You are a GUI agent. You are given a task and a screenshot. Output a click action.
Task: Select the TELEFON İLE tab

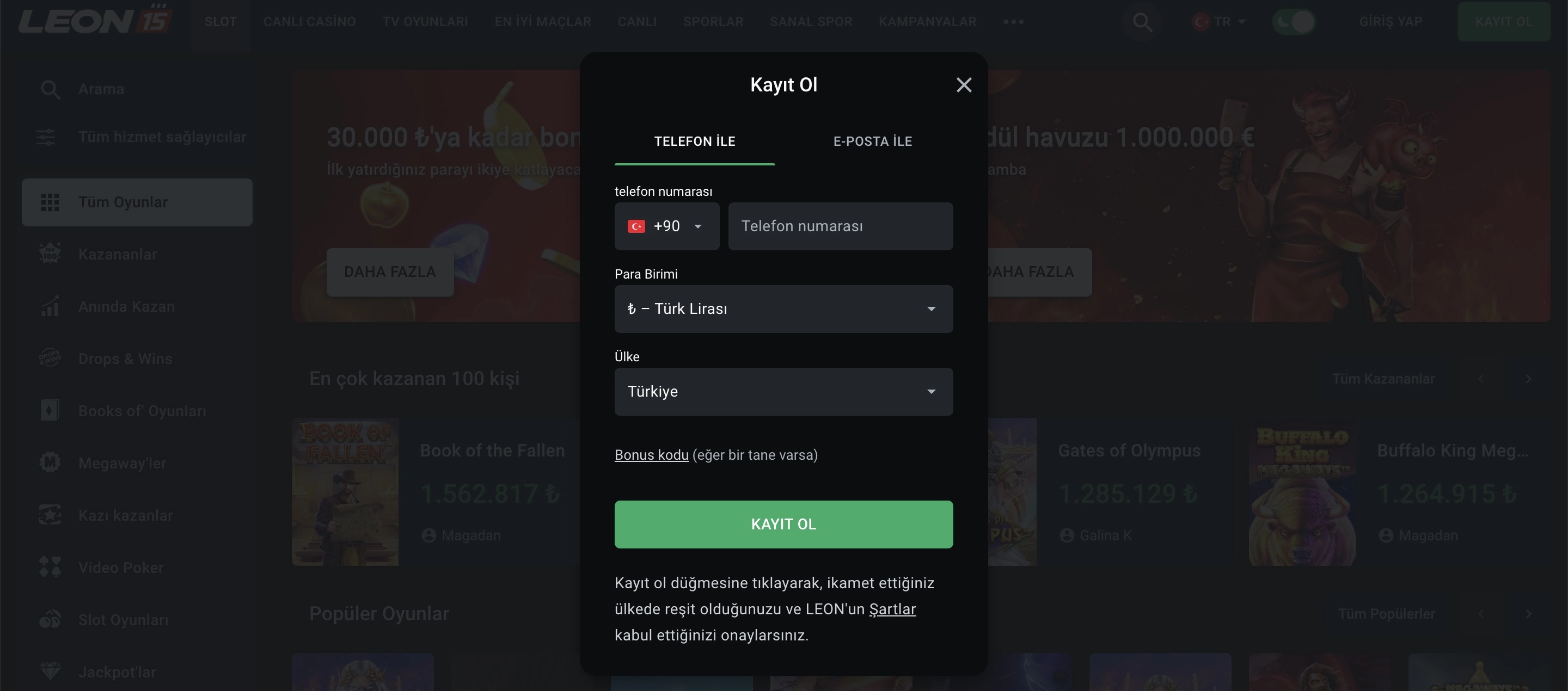(x=695, y=141)
